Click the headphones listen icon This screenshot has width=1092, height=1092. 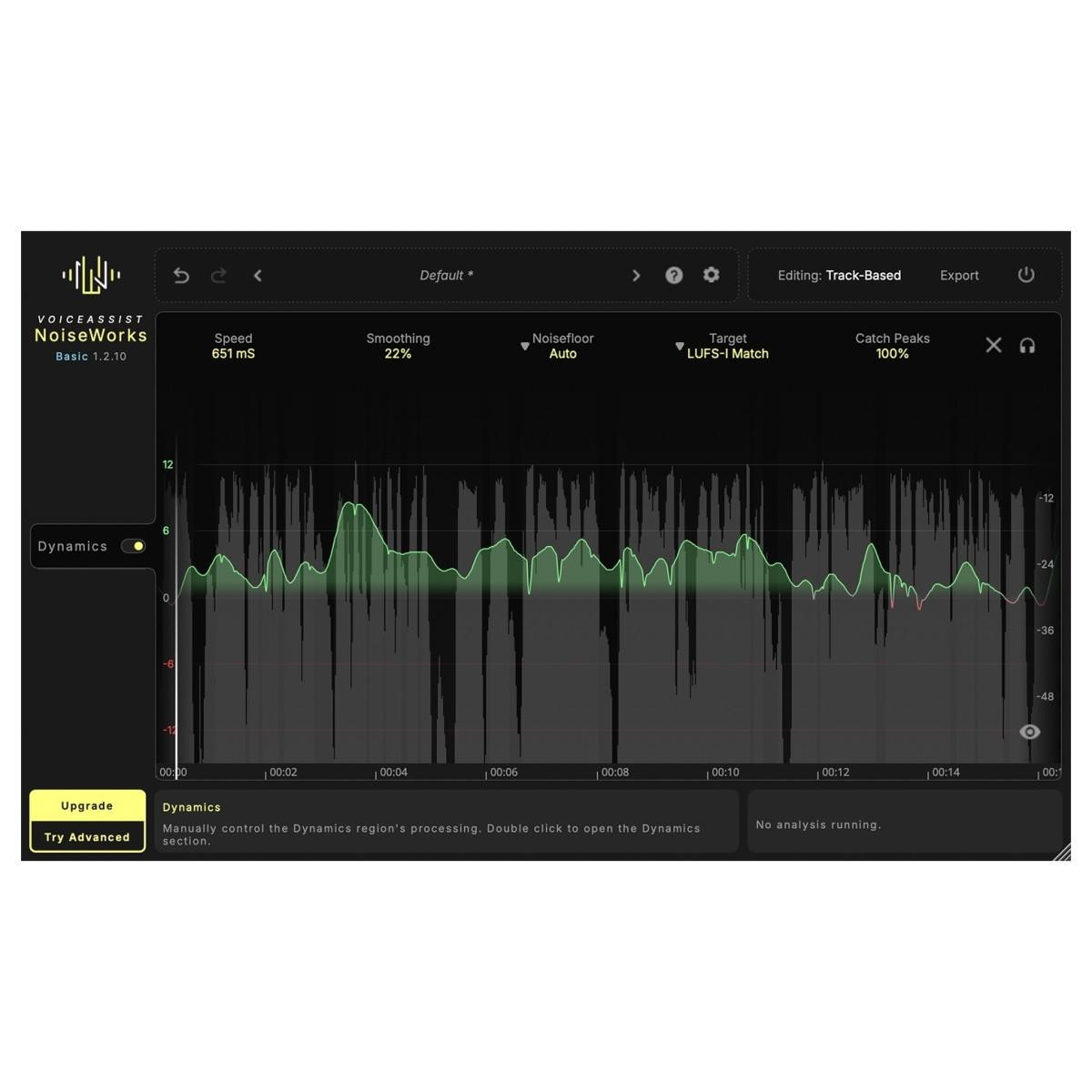click(1027, 346)
